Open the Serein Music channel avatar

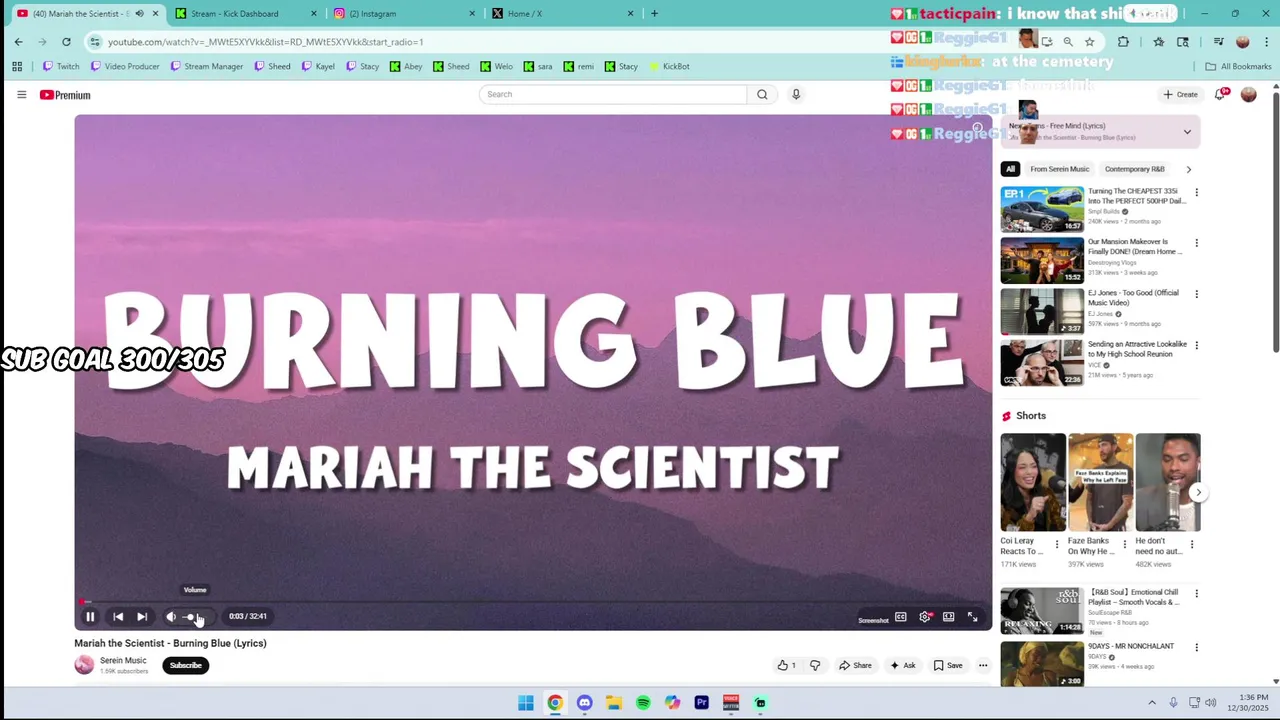click(x=84, y=665)
